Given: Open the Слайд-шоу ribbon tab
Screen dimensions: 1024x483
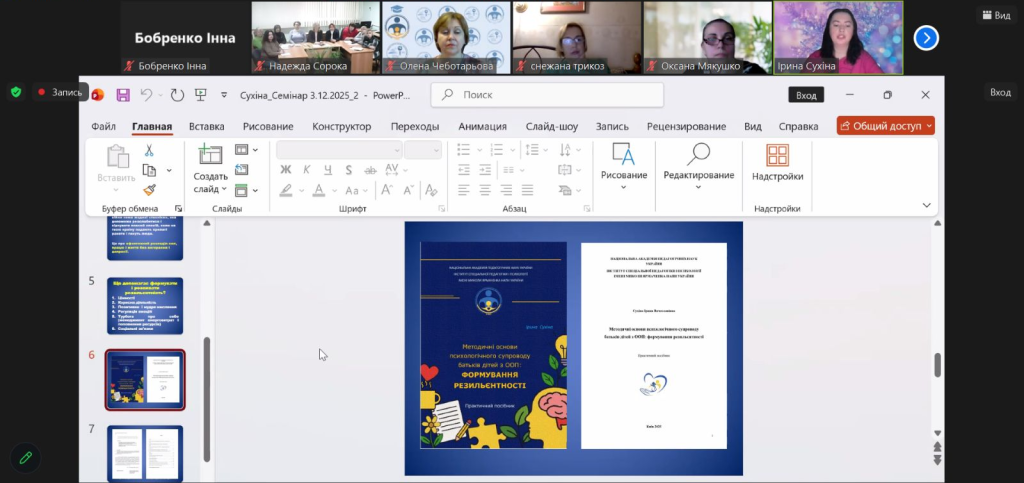Looking at the screenshot, I should tap(551, 127).
